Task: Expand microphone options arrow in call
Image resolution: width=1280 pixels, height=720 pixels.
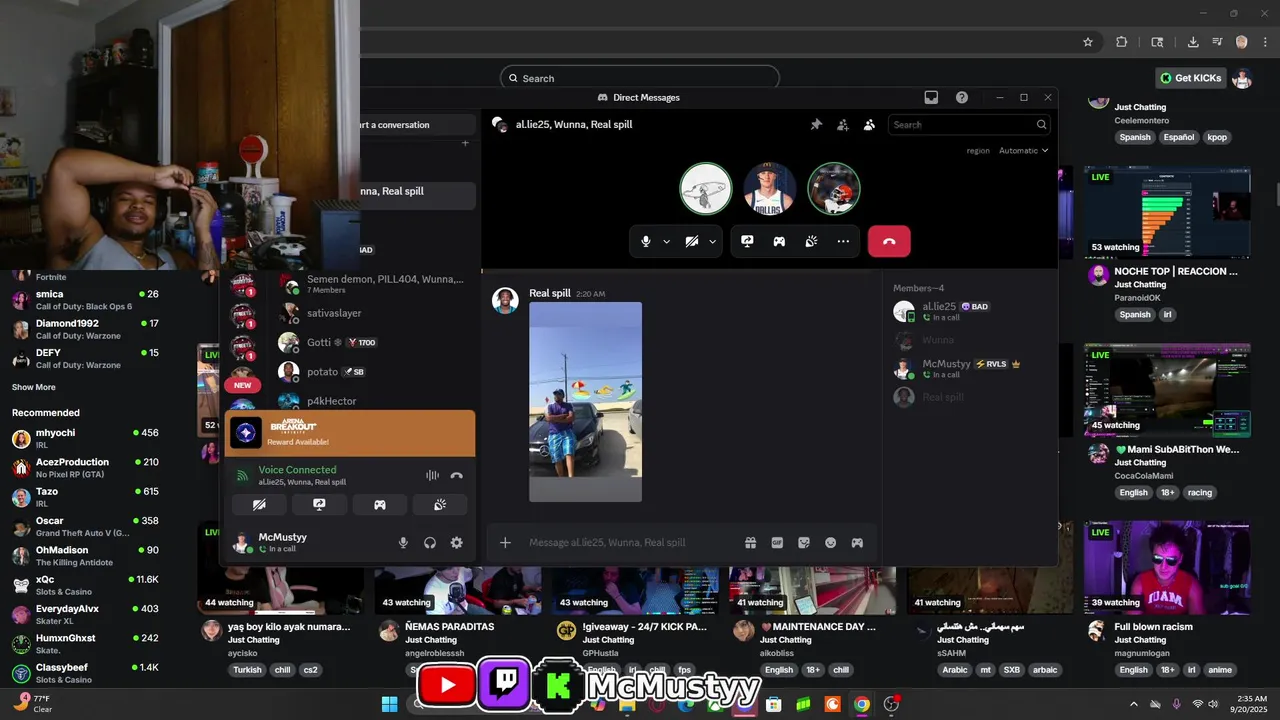Action: (x=666, y=241)
